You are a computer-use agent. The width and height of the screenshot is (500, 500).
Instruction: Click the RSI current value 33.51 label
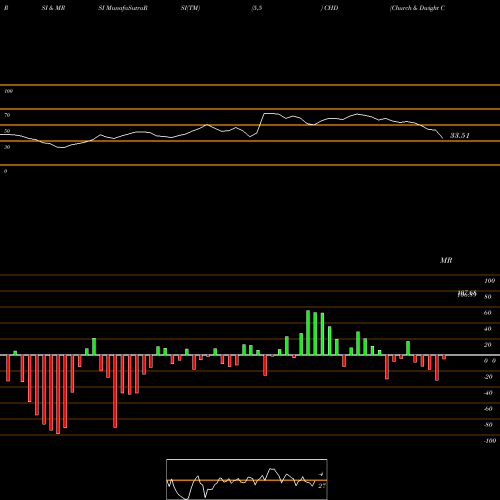tap(460, 135)
